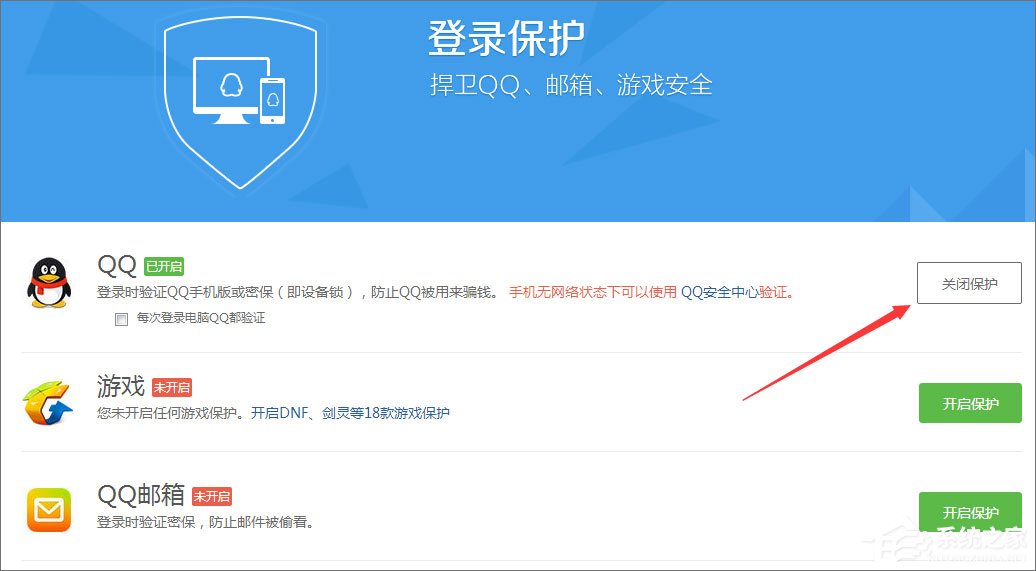Click the 捍卫QQ、邮箱、游戏安全 subtitle
The height and width of the screenshot is (571, 1036).
(x=572, y=85)
